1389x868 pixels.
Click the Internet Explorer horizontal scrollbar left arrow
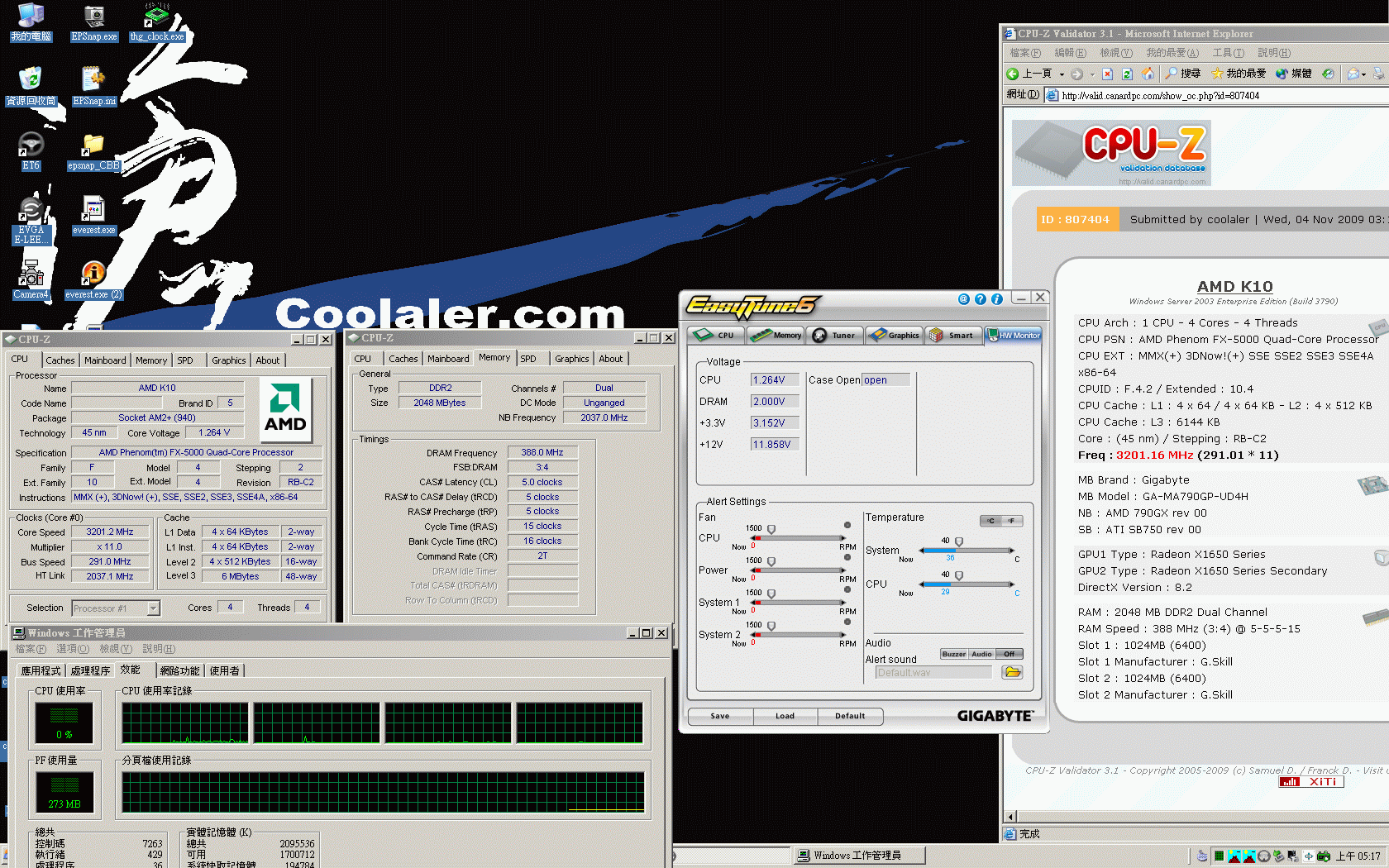1010,817
